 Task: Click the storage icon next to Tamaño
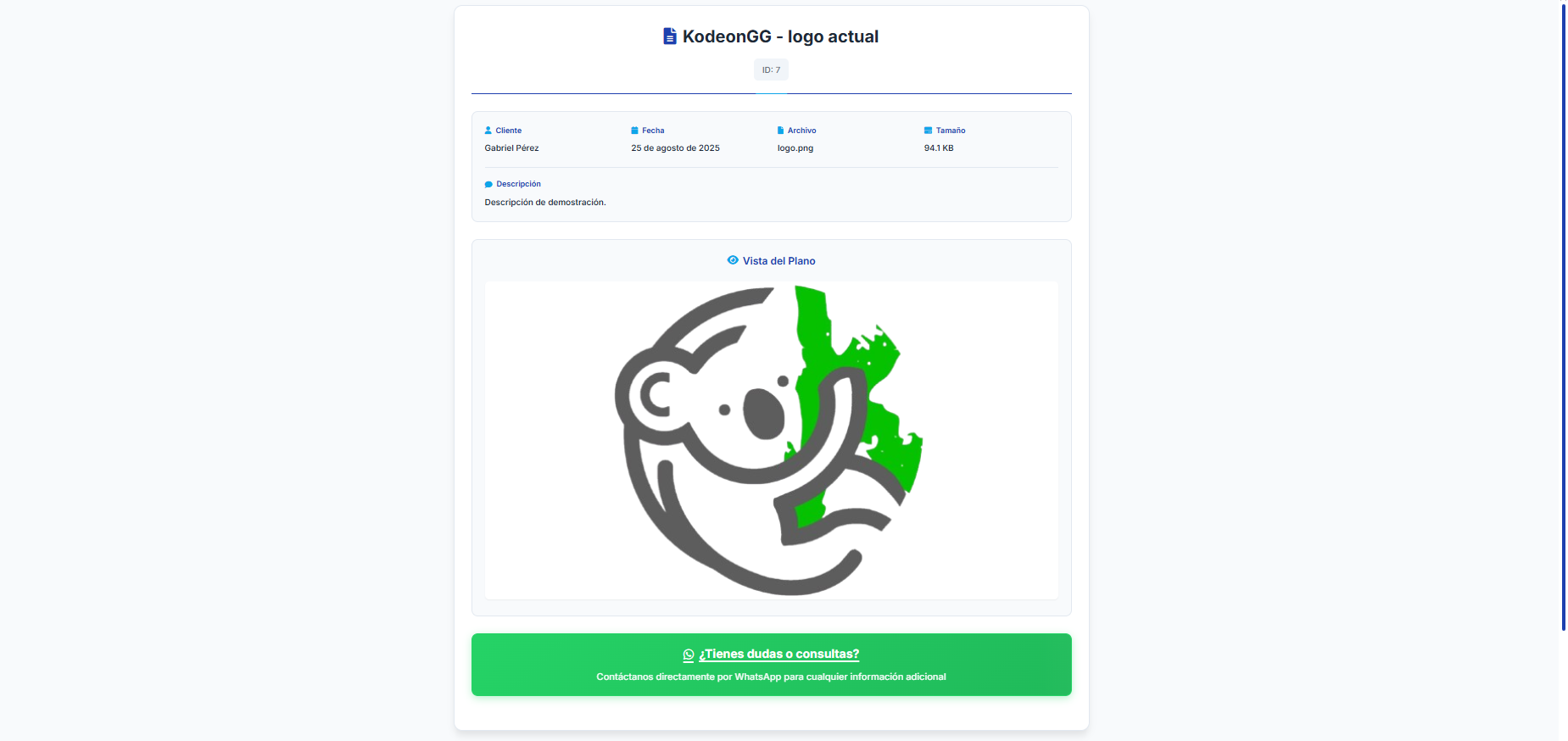tap(928, 131)
